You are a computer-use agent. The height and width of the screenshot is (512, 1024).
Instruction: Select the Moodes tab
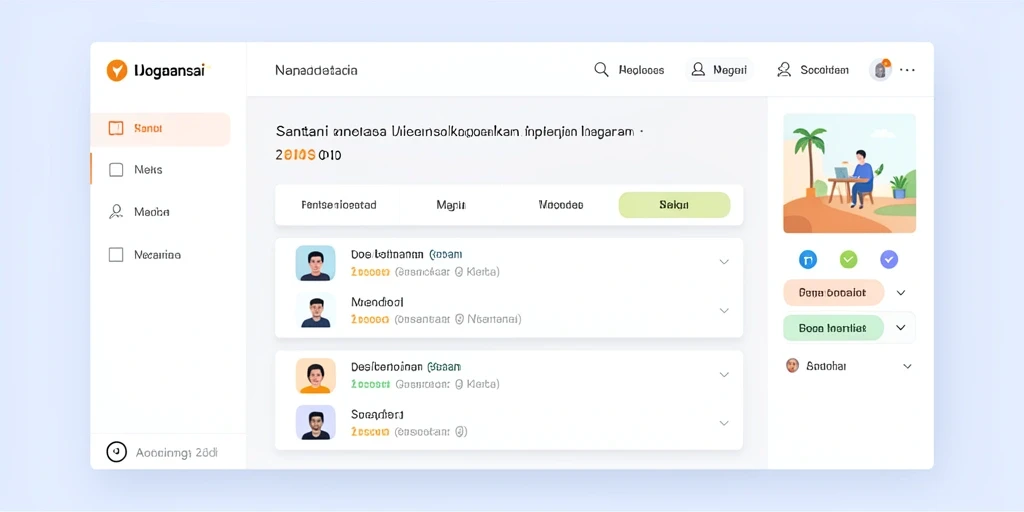(x=561, y=205)
